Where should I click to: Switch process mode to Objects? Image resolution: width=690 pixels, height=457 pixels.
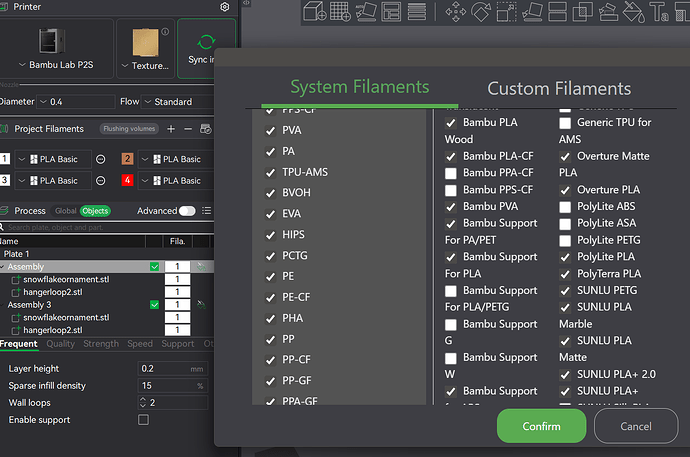click(95, 211)
